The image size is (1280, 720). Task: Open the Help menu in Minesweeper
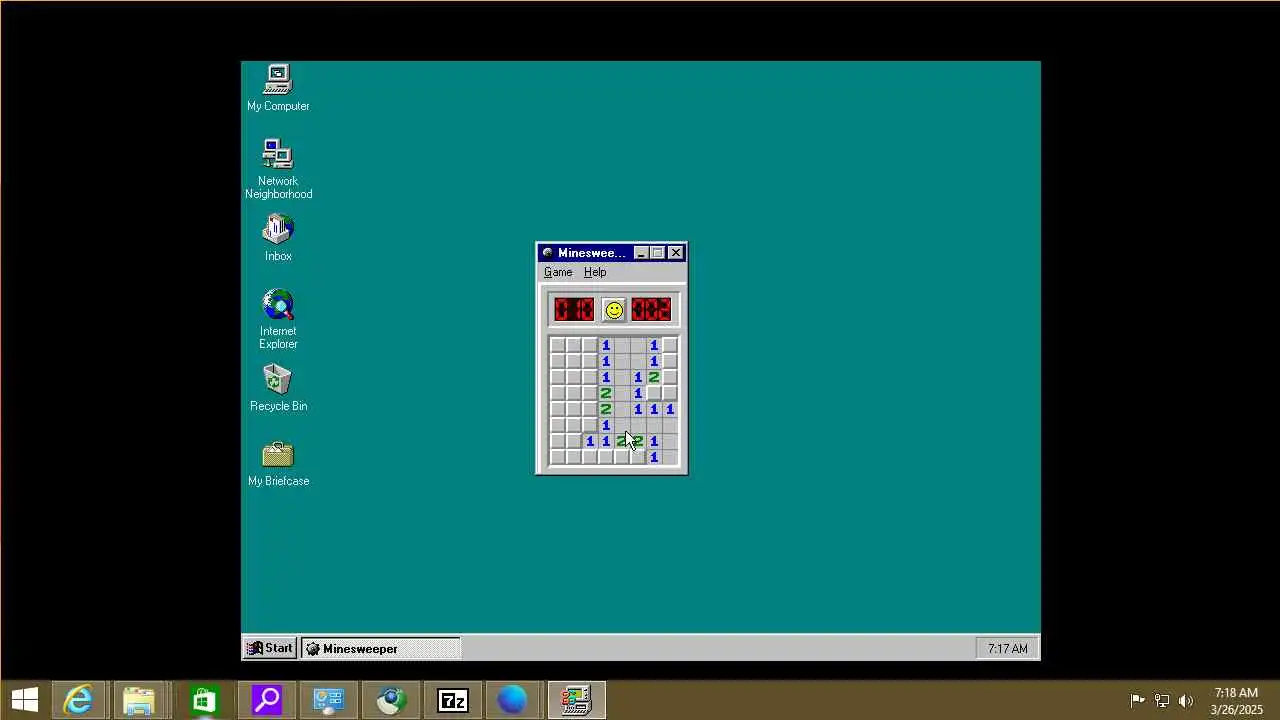595,272
